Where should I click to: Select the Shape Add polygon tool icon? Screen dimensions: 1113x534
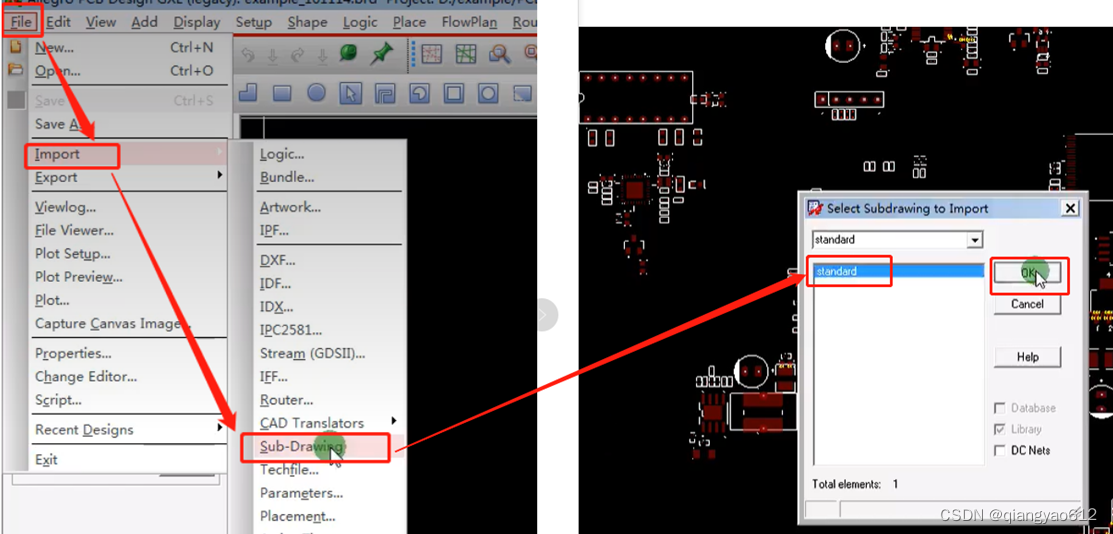point(248,93)
